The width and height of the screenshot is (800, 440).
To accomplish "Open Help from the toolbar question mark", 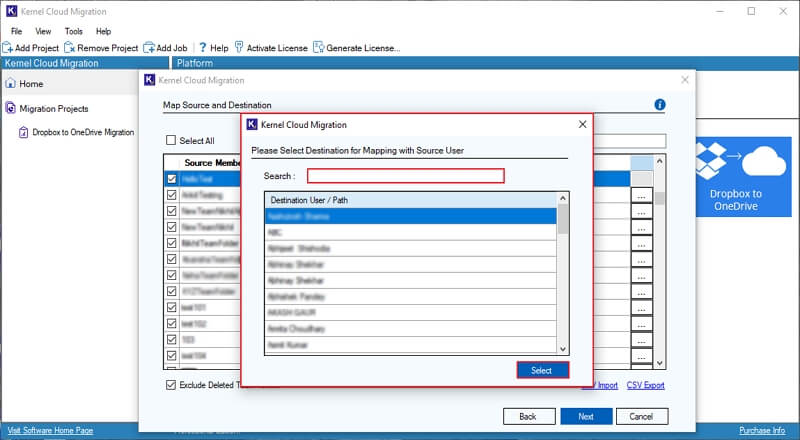I will coord(213,48).
